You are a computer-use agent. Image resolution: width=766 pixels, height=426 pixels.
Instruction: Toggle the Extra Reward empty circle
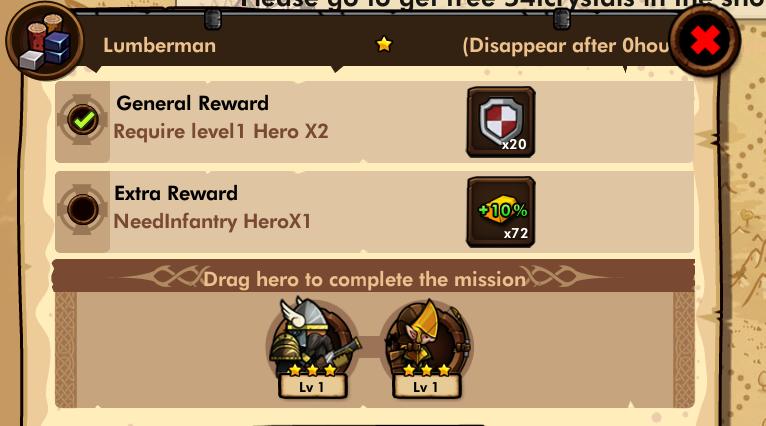pos(83,210)
